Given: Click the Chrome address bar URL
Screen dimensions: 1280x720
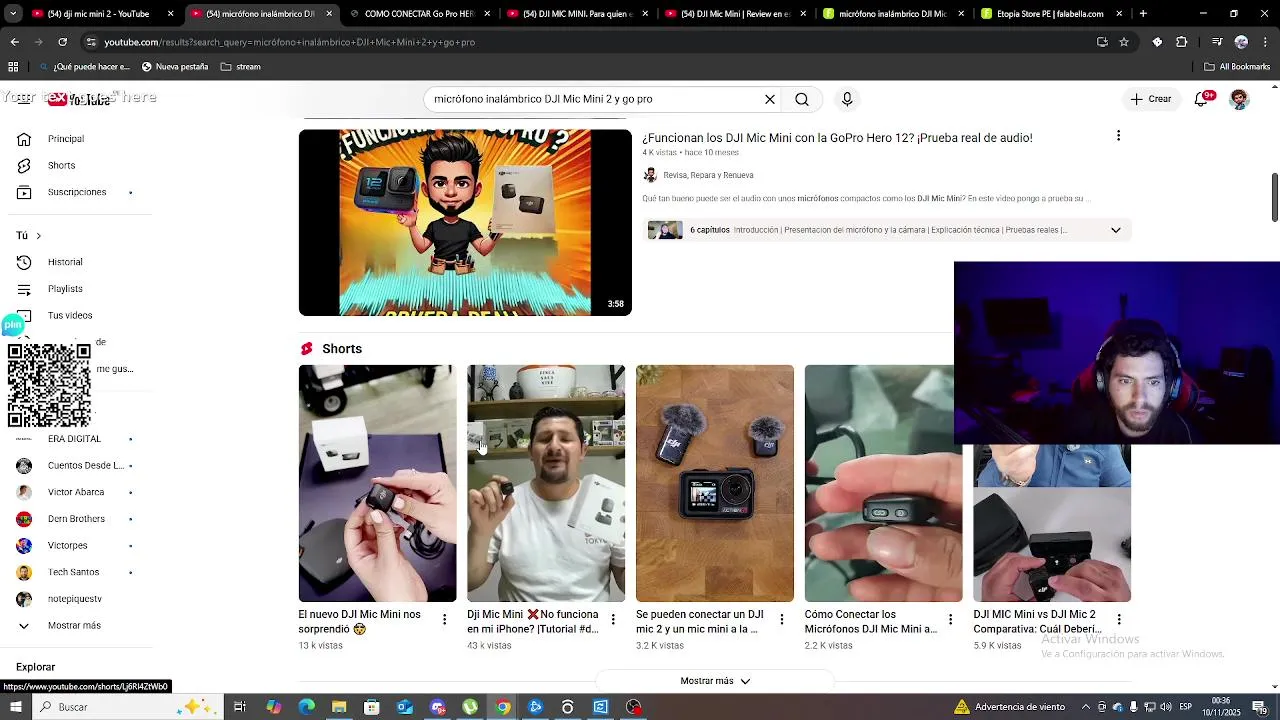Looking at the screenshot, I should pyautogui.click(x=290, y=42).
